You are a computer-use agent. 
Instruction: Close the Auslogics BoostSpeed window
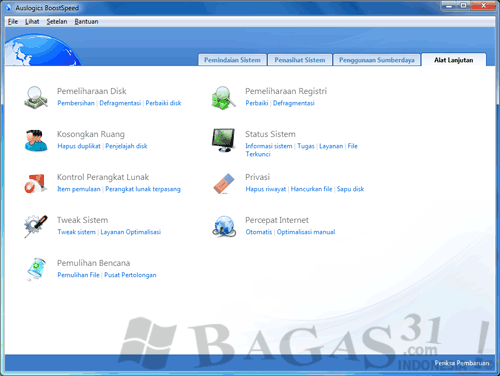pyautogui.click(x=483, y=6)
